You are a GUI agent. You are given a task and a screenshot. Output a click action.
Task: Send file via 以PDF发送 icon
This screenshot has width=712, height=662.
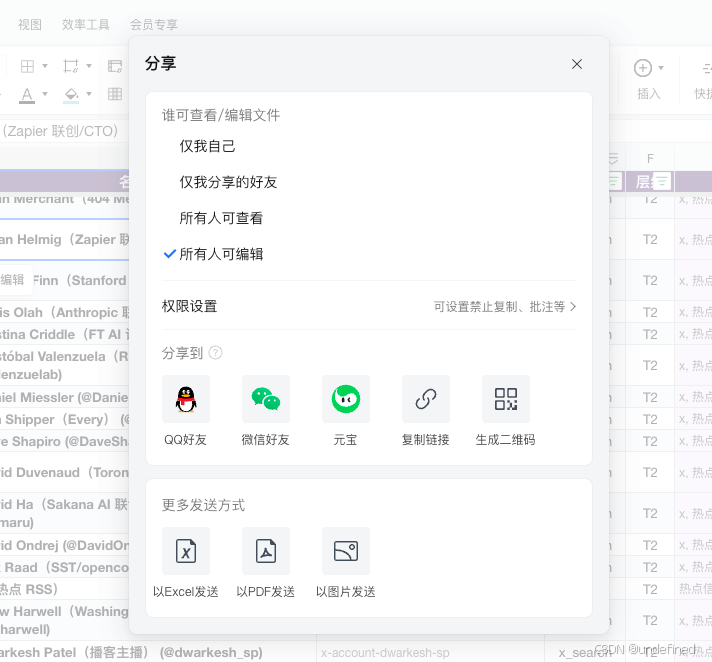[266, 551]
